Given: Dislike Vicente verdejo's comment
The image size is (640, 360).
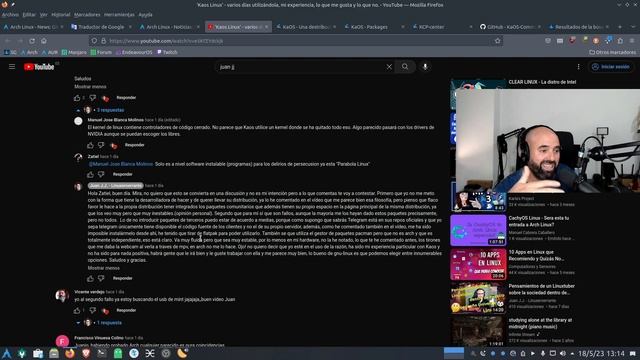Looking at the screenshot, I should tap(93, 310).
